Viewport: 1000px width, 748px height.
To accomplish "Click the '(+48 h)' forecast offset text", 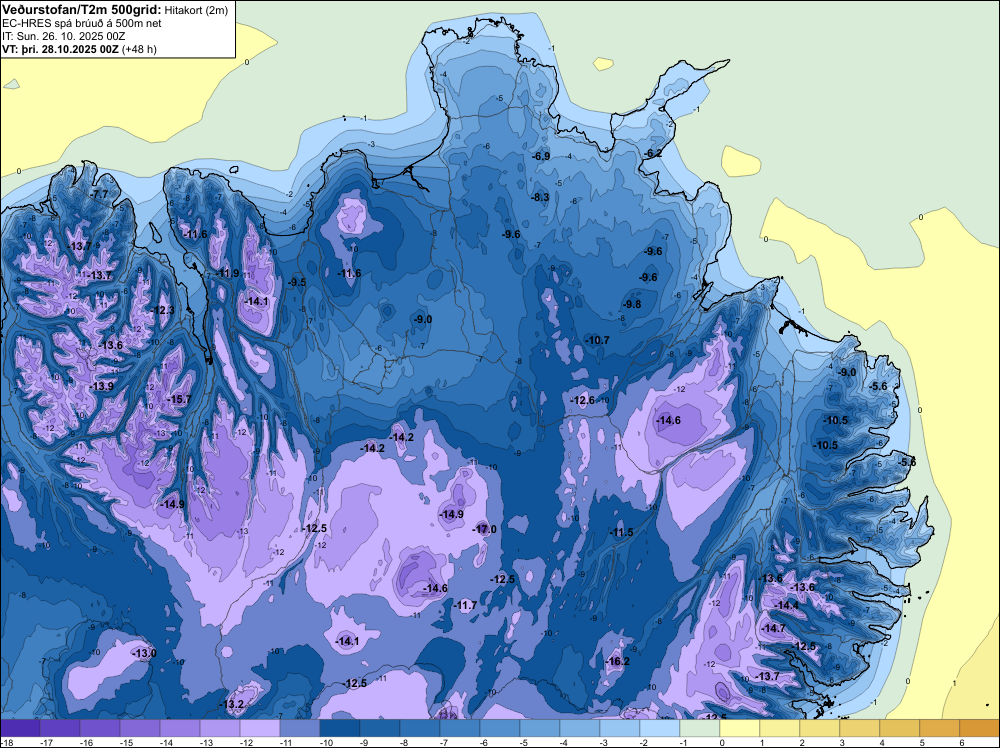I will pyautogui.click(x=139, y=49).
